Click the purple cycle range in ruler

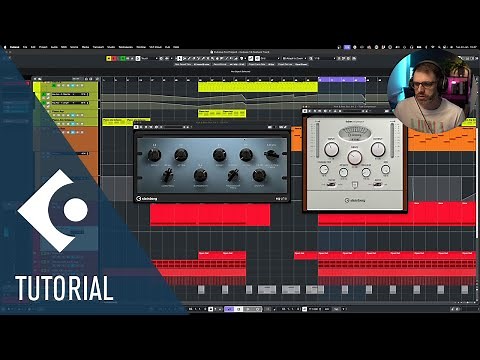click(342, 80)
